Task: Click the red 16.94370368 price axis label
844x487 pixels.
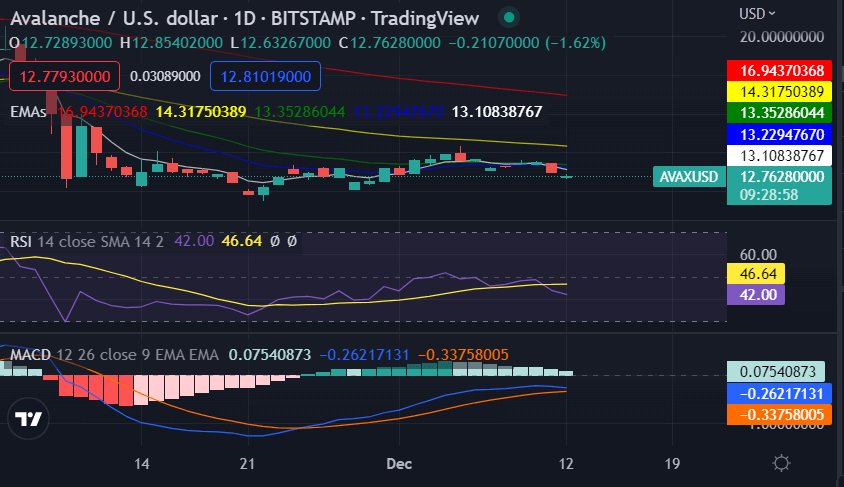Action: point(779,70)
